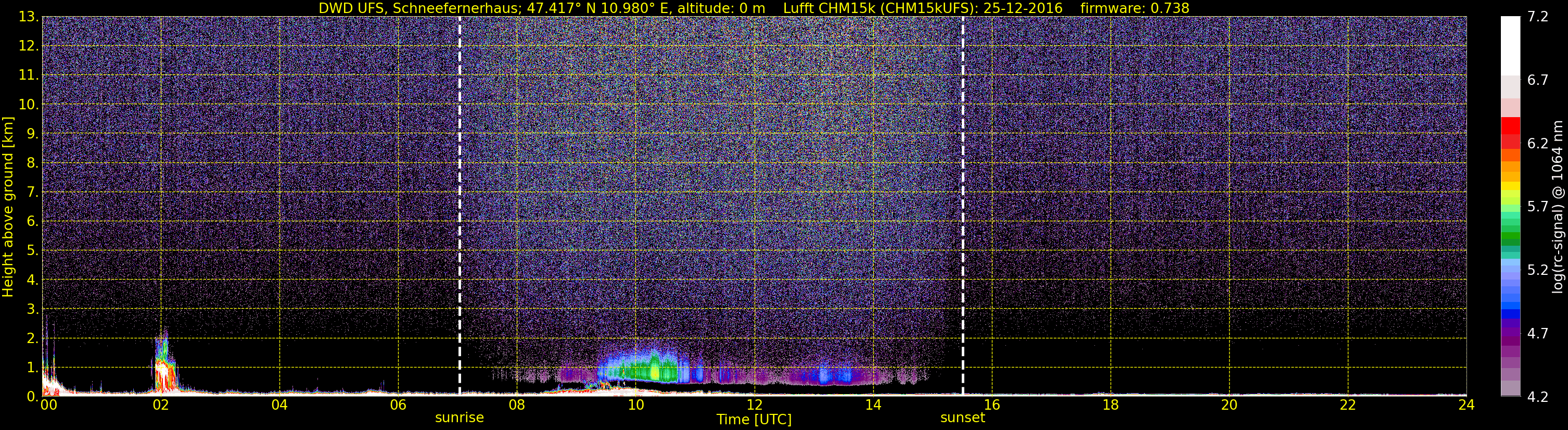Click the plot title text starting 'DWD UFS, Schneefernerhaus'
The image size is (1568, 430).
[x=754, y=8]
